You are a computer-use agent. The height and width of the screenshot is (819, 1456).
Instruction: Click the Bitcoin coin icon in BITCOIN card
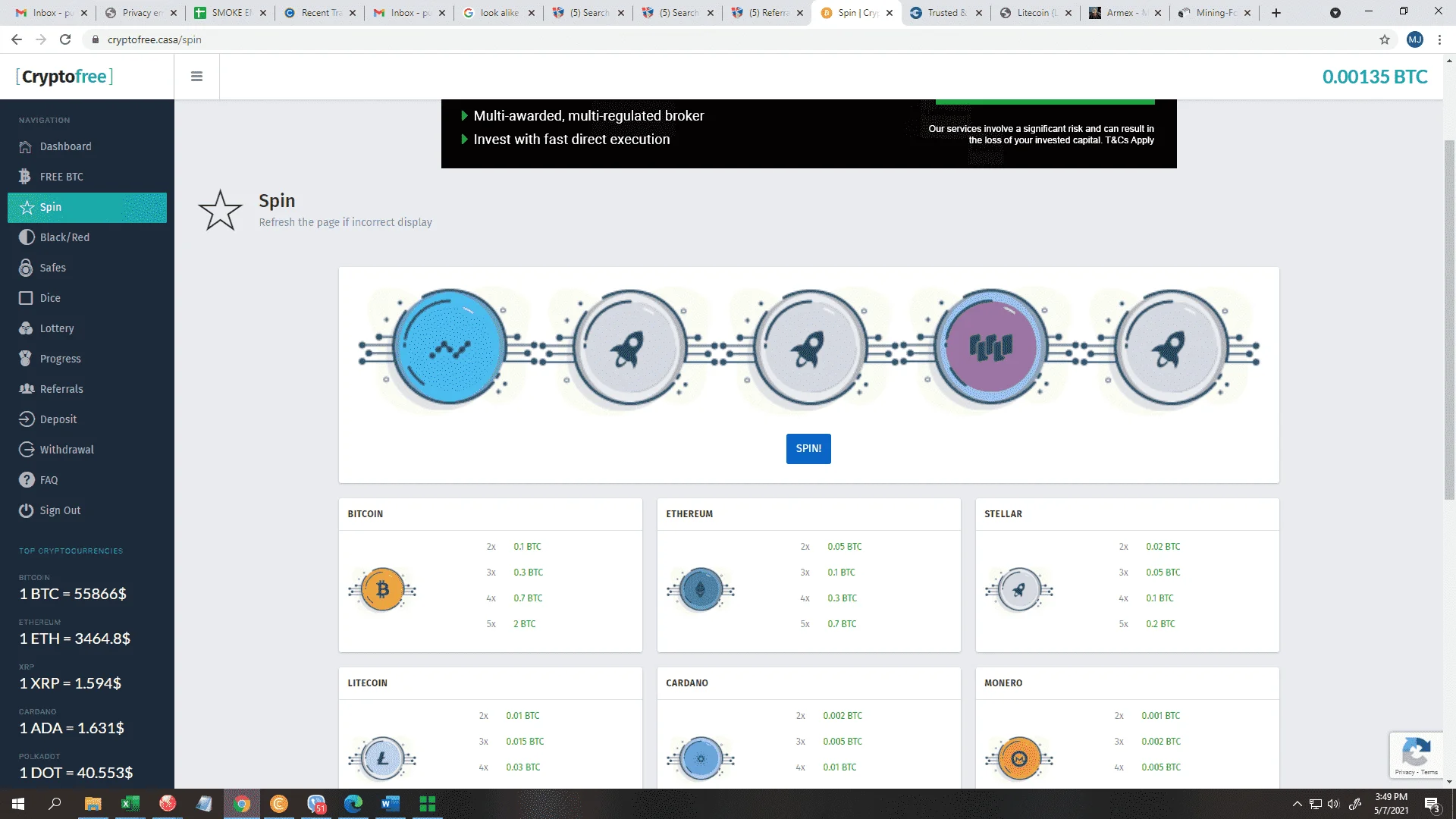(x=382, y=589)
